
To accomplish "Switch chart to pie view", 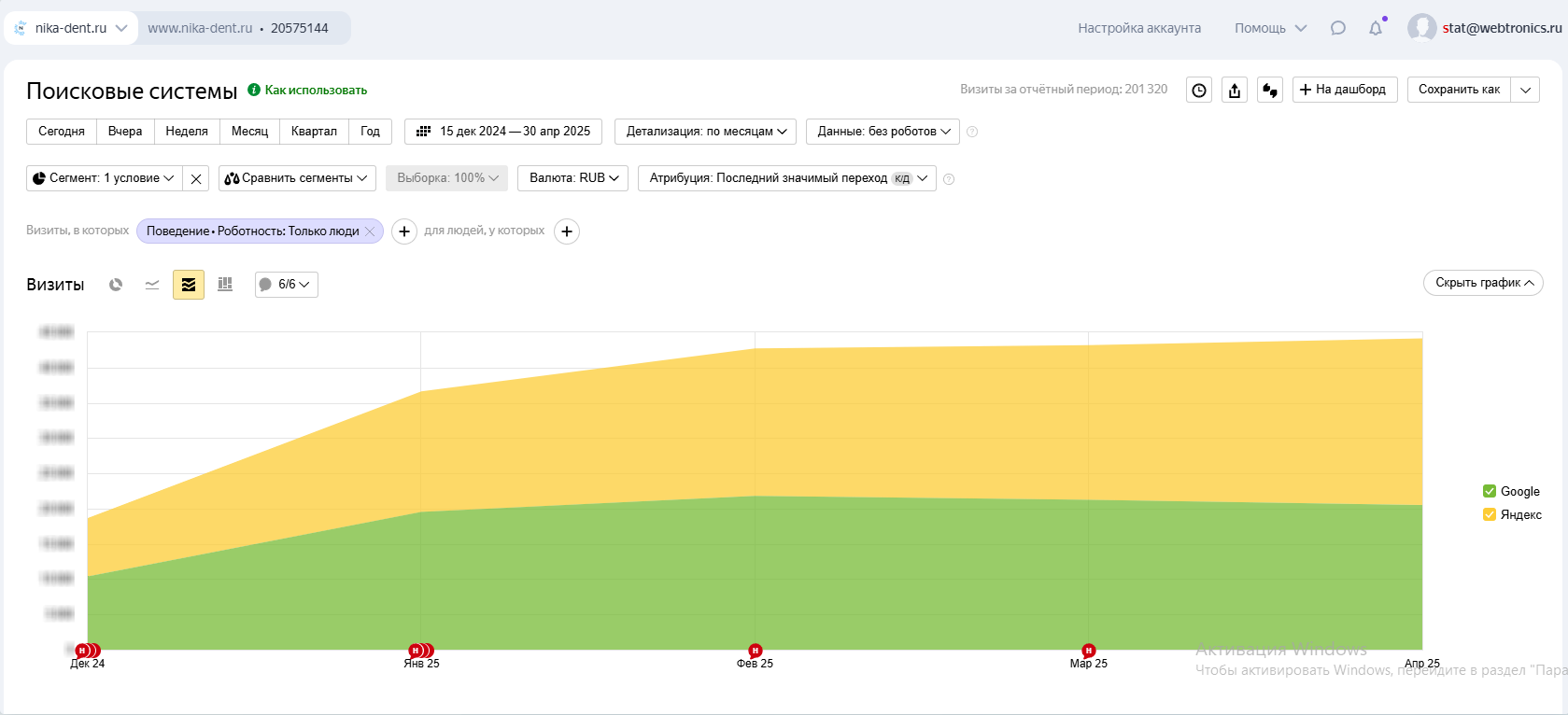I will tap(116, 285).
